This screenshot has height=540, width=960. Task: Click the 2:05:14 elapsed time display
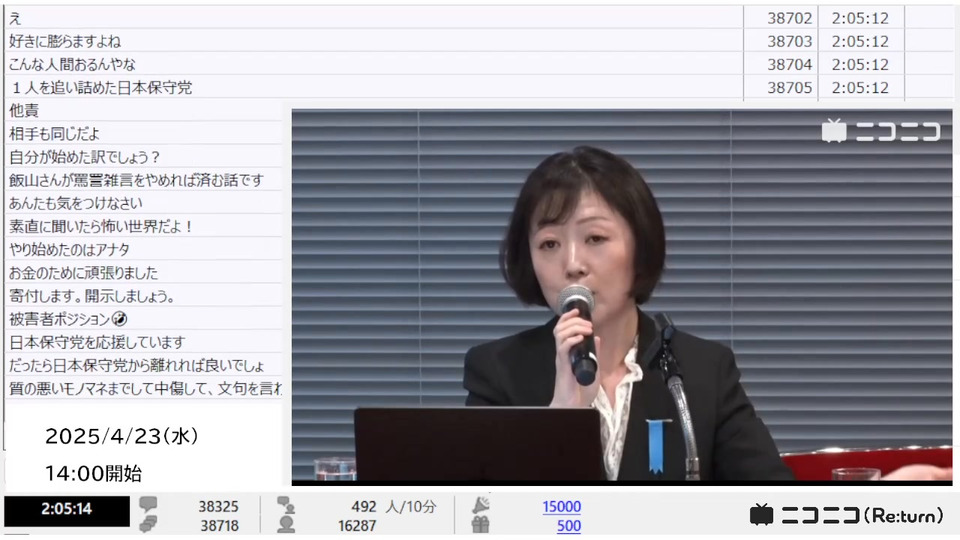(67, 509)
